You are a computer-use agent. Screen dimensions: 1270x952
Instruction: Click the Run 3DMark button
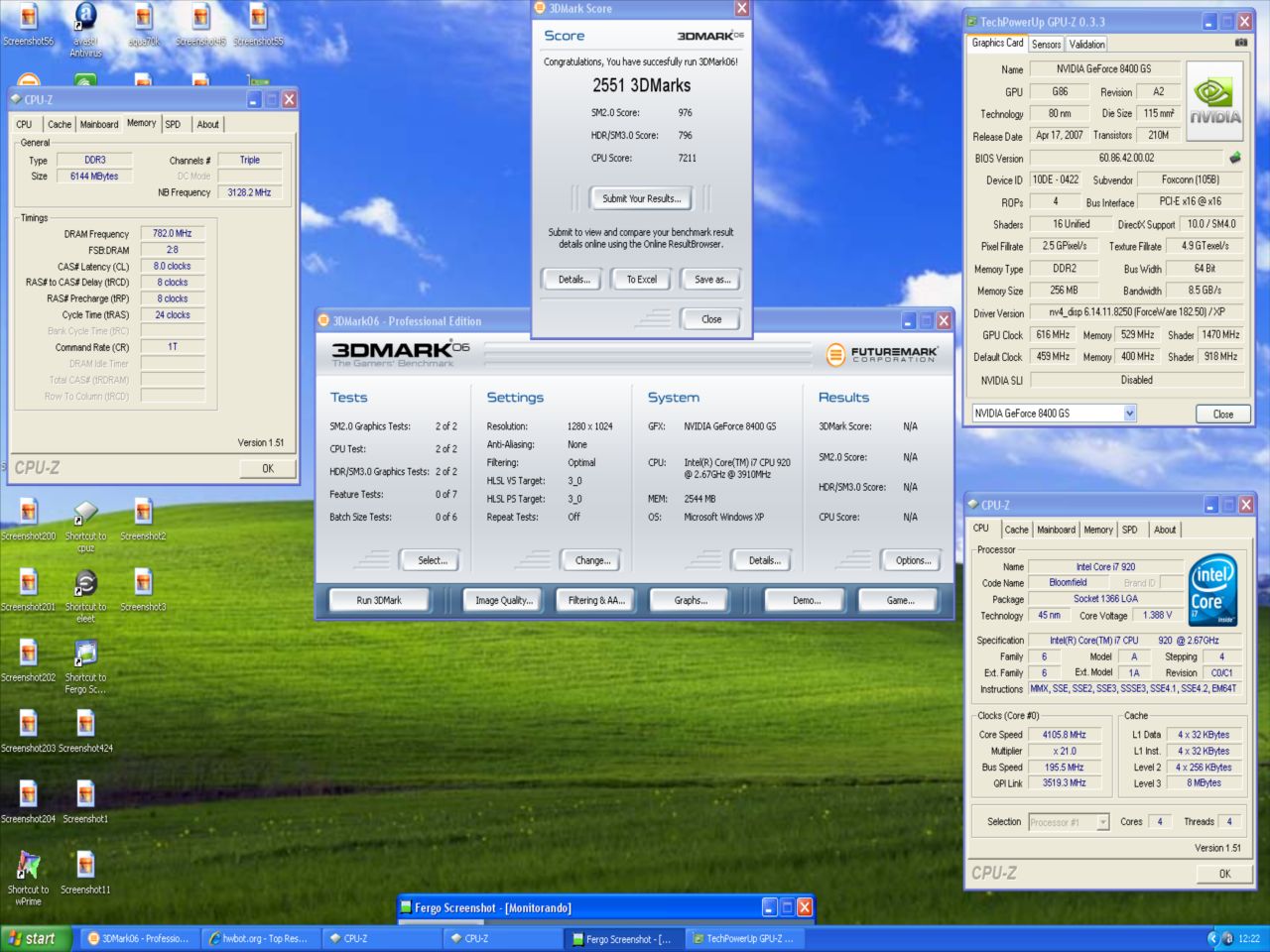(379, 600)
